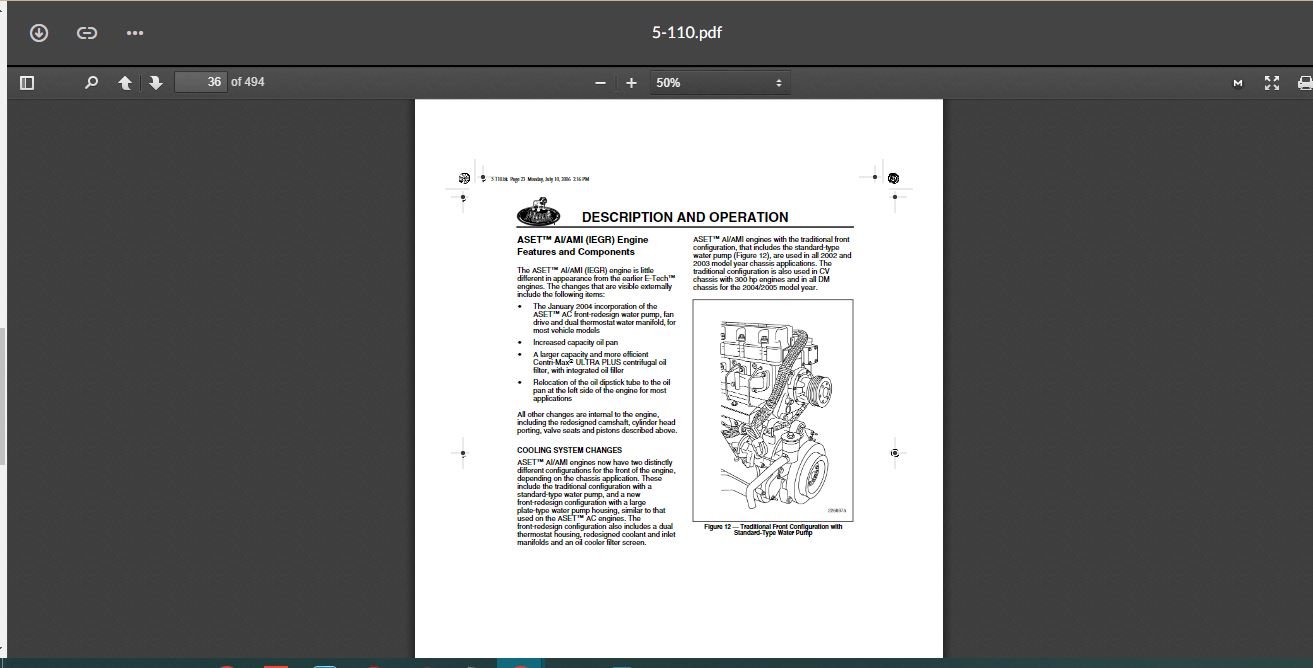Switch to fullscreen presentation mode
Viewport: 1313px width, 668px height.
pyautogui.click(x=1272, y=83)
